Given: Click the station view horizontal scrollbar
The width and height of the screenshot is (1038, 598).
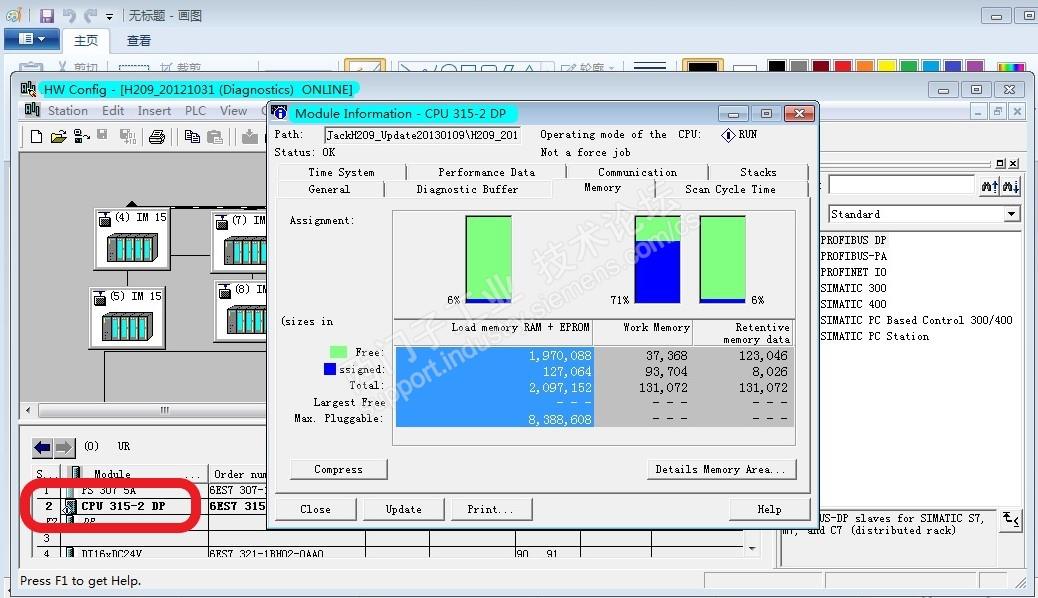Looking at the screenshot, I should 152,410.
